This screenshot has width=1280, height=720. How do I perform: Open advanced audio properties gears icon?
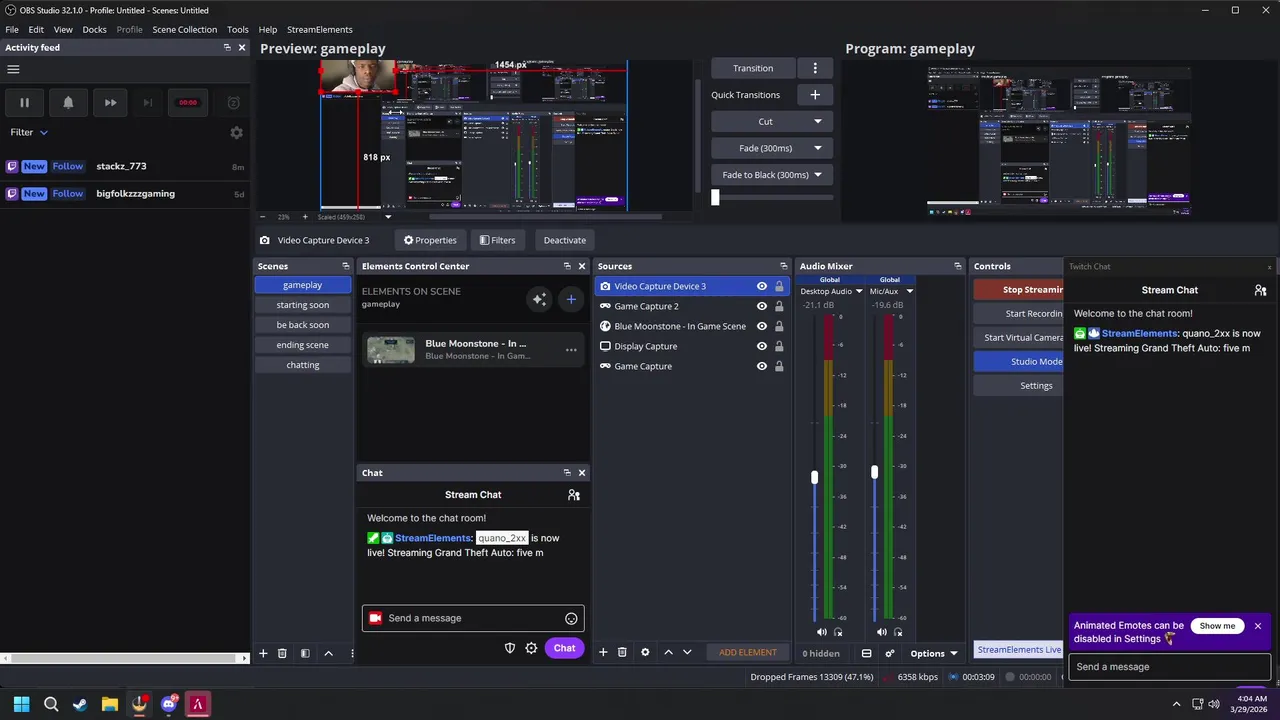coord(889,653)
